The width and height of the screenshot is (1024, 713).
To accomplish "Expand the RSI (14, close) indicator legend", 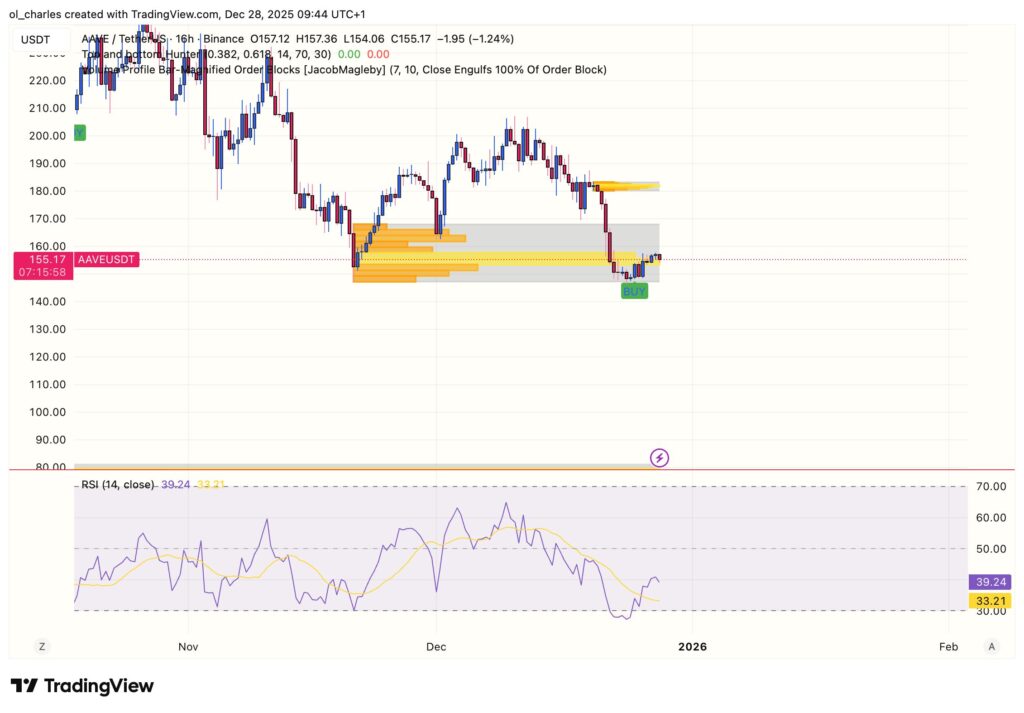I will coord(116,485).
